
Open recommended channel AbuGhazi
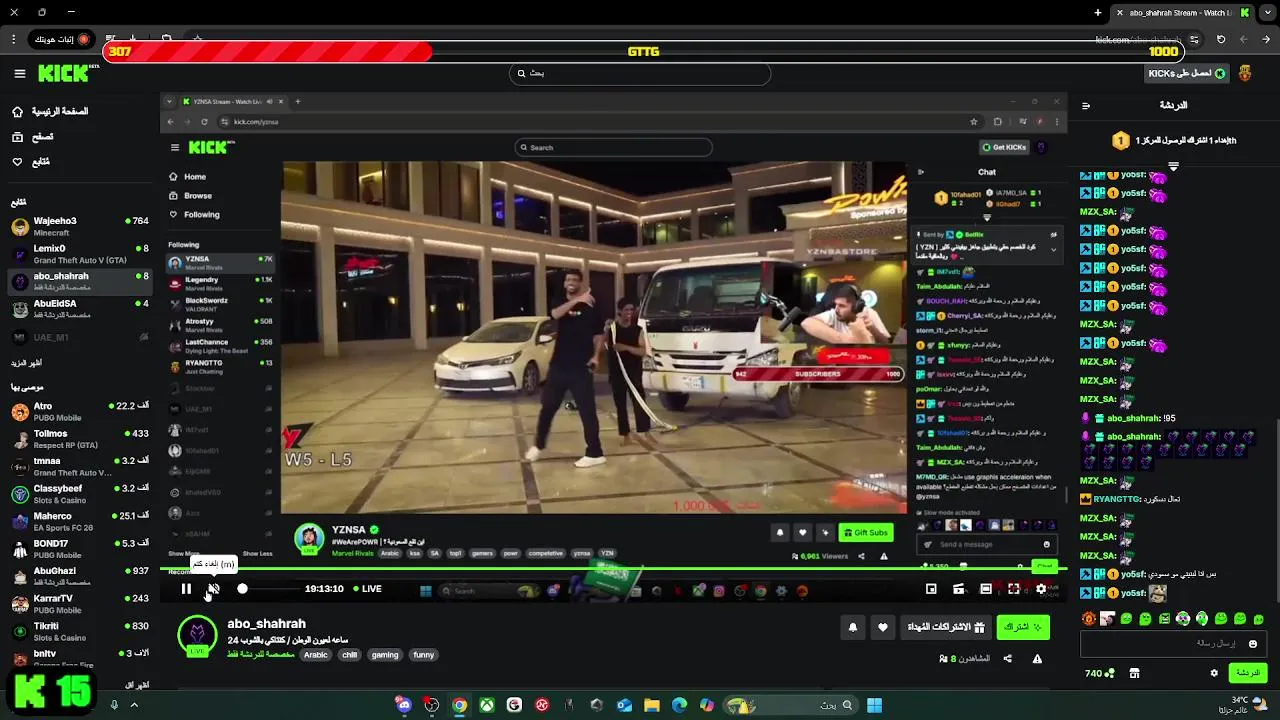(80, 576)
